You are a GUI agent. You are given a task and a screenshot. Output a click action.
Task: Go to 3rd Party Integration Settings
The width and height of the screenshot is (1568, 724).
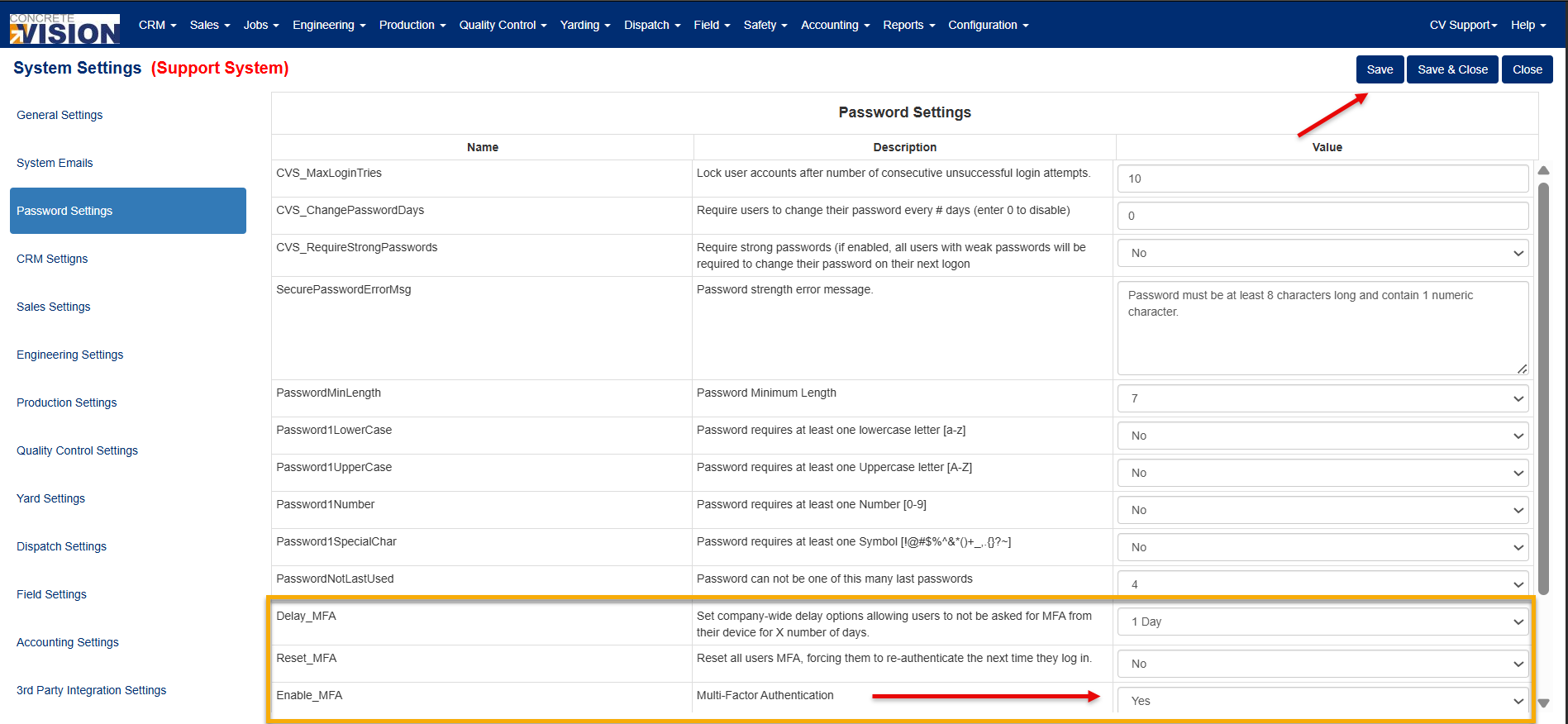pyautogui.click(x=92, y=690)
